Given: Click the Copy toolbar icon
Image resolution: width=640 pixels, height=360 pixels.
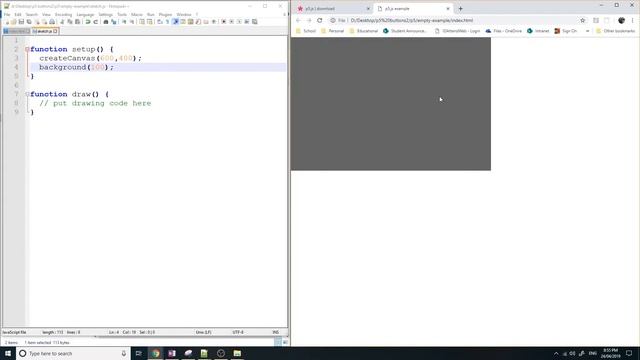Looking at the screenshot, I should tap(70, 22).
